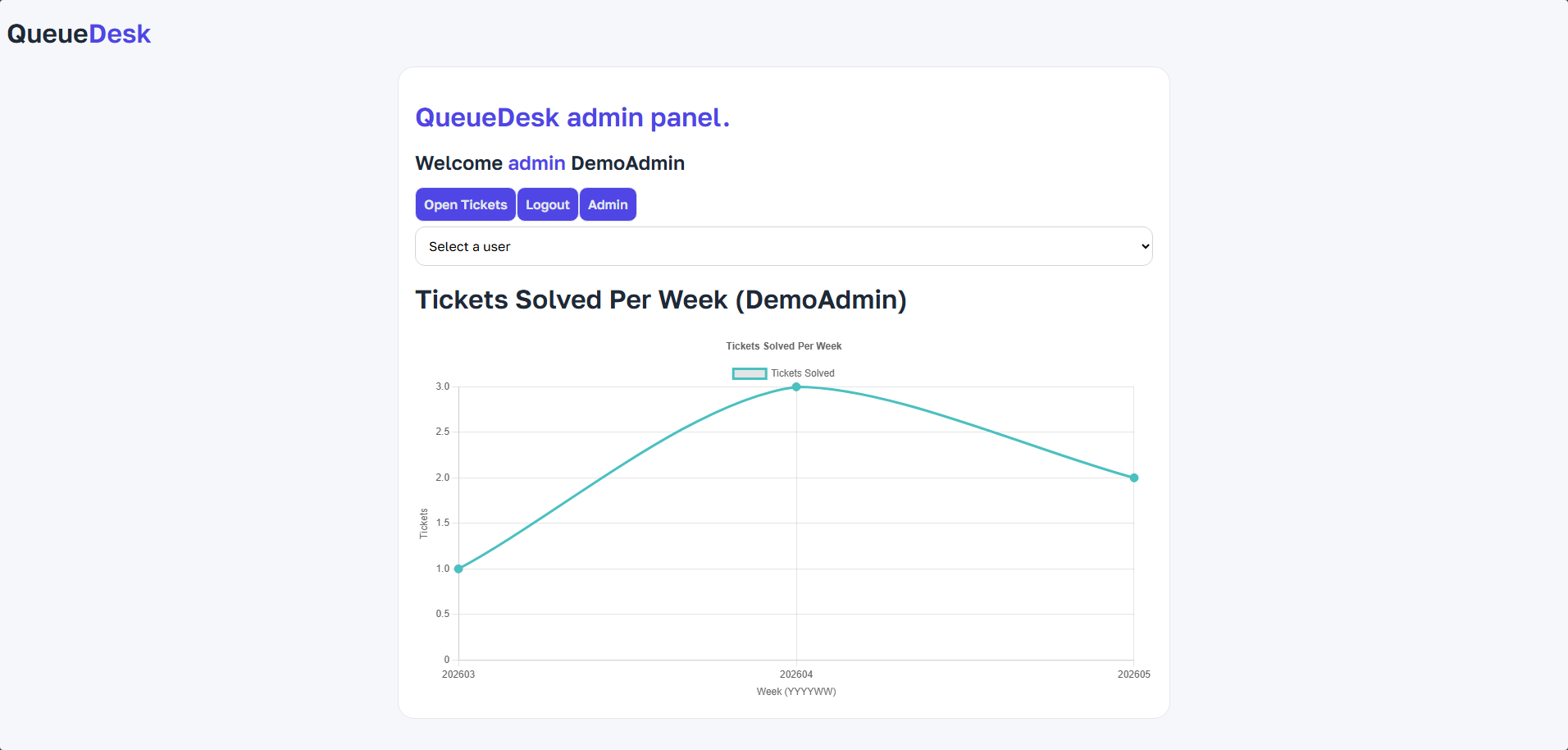Click the 'Tickets Solved Per Week (DemoAdmin)' heading
This screenshot has height=750, width=1568.
tap(660, 300)
